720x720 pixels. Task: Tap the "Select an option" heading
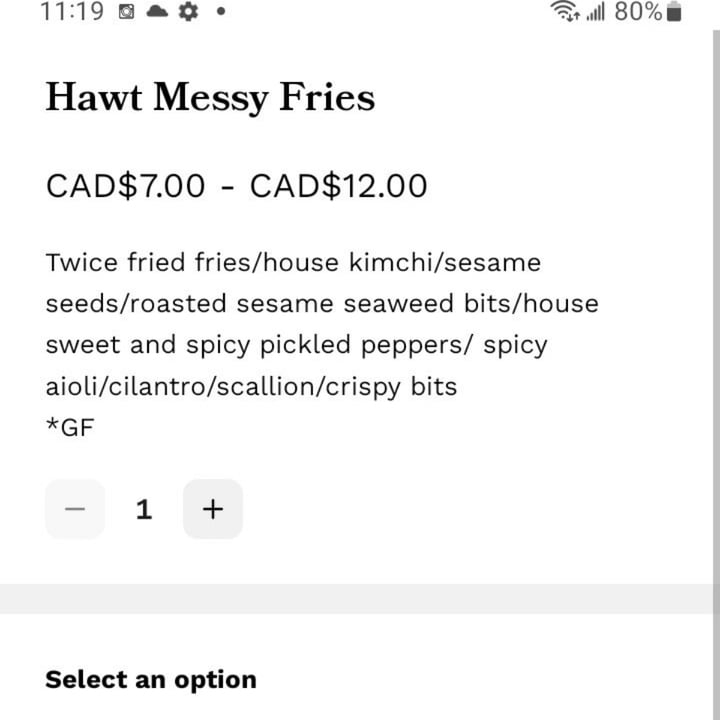151,680
